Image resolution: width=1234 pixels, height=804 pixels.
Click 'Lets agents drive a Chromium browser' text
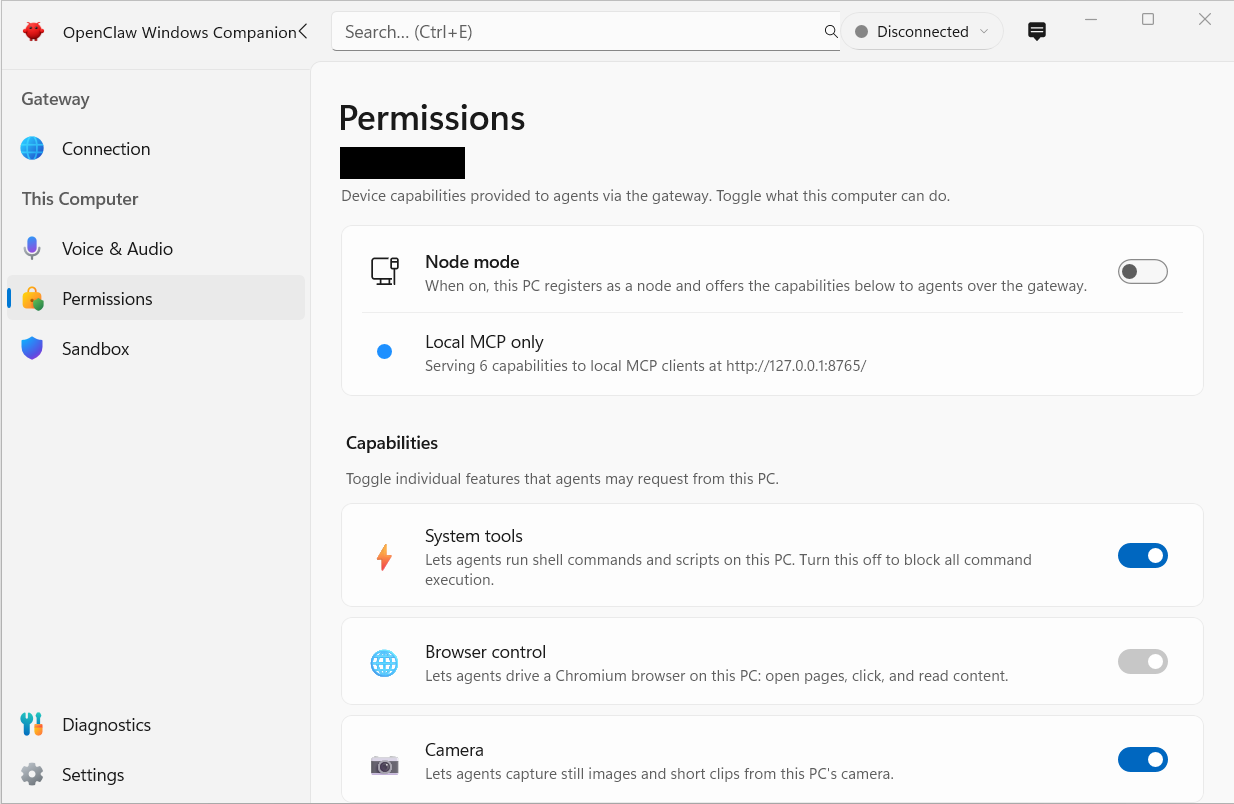(716, 675)
